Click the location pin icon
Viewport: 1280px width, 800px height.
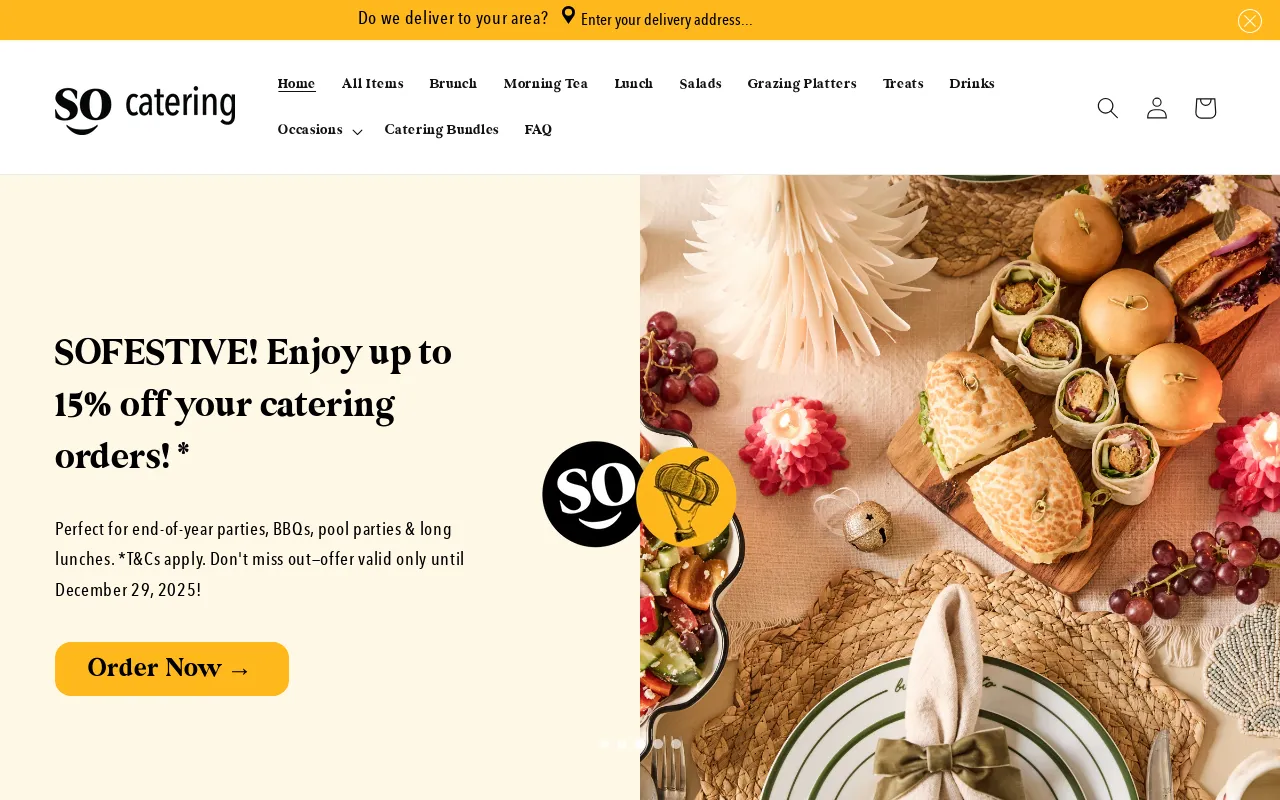[x=568, y=16]
